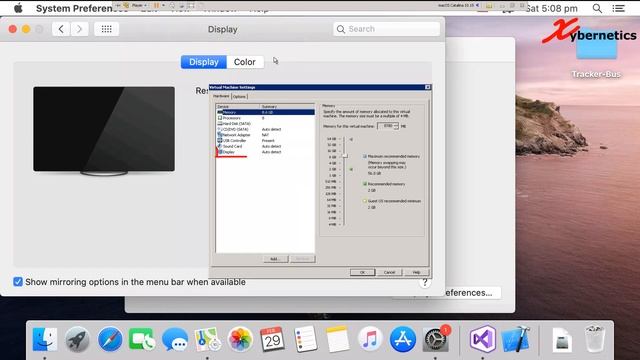This screenshot has width=640, height=360.
Task: Go forward in System Preferences
Action: (x=79, y=29)
